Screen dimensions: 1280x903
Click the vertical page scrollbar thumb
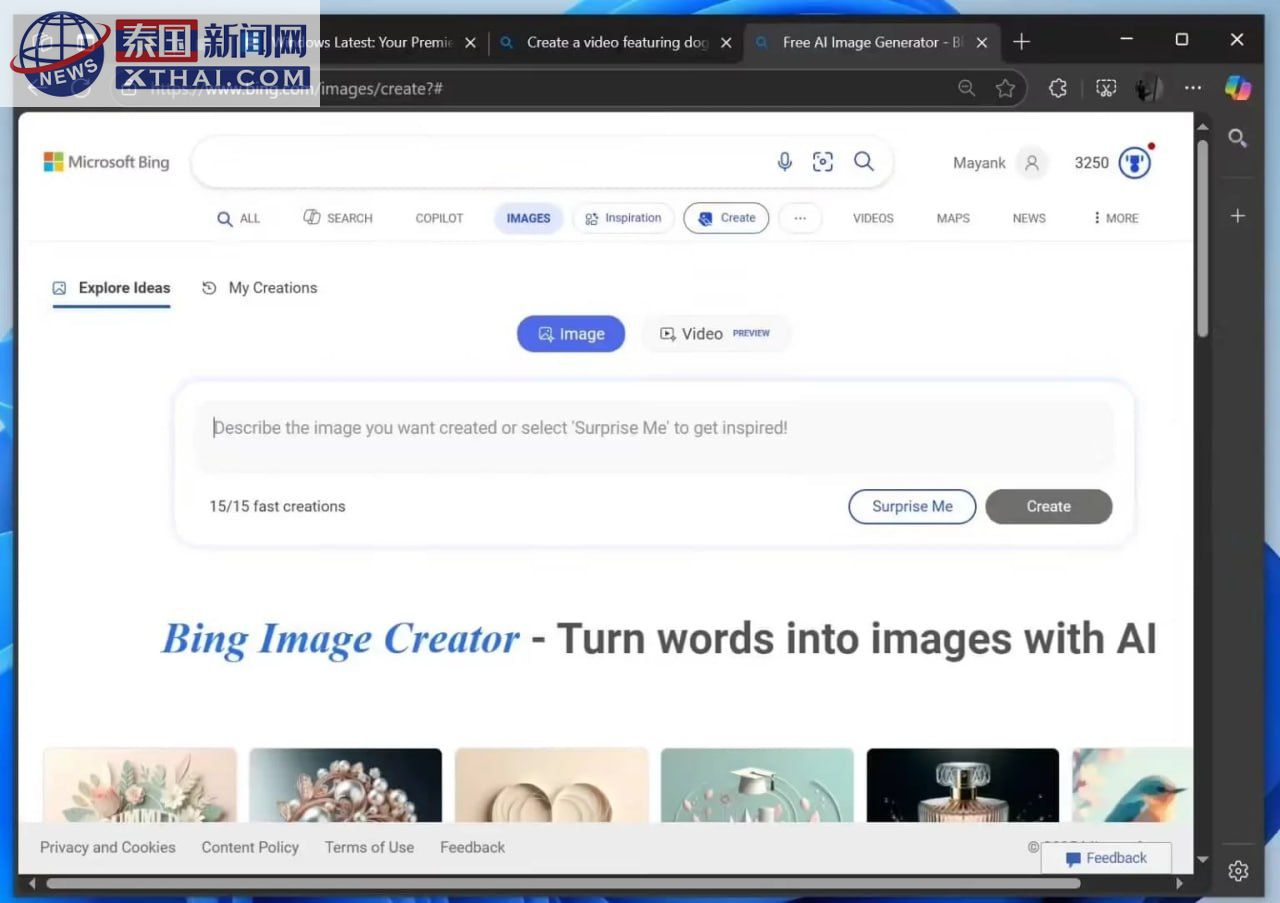click(1202, 237)
